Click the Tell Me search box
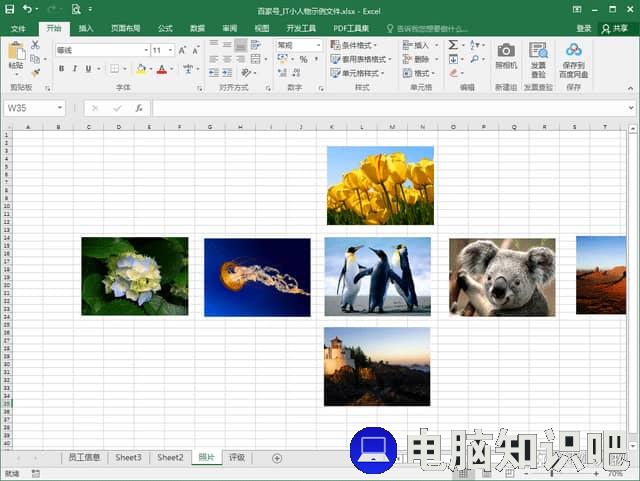The width and height of the screenshot is (640, 481). [427, 29]
